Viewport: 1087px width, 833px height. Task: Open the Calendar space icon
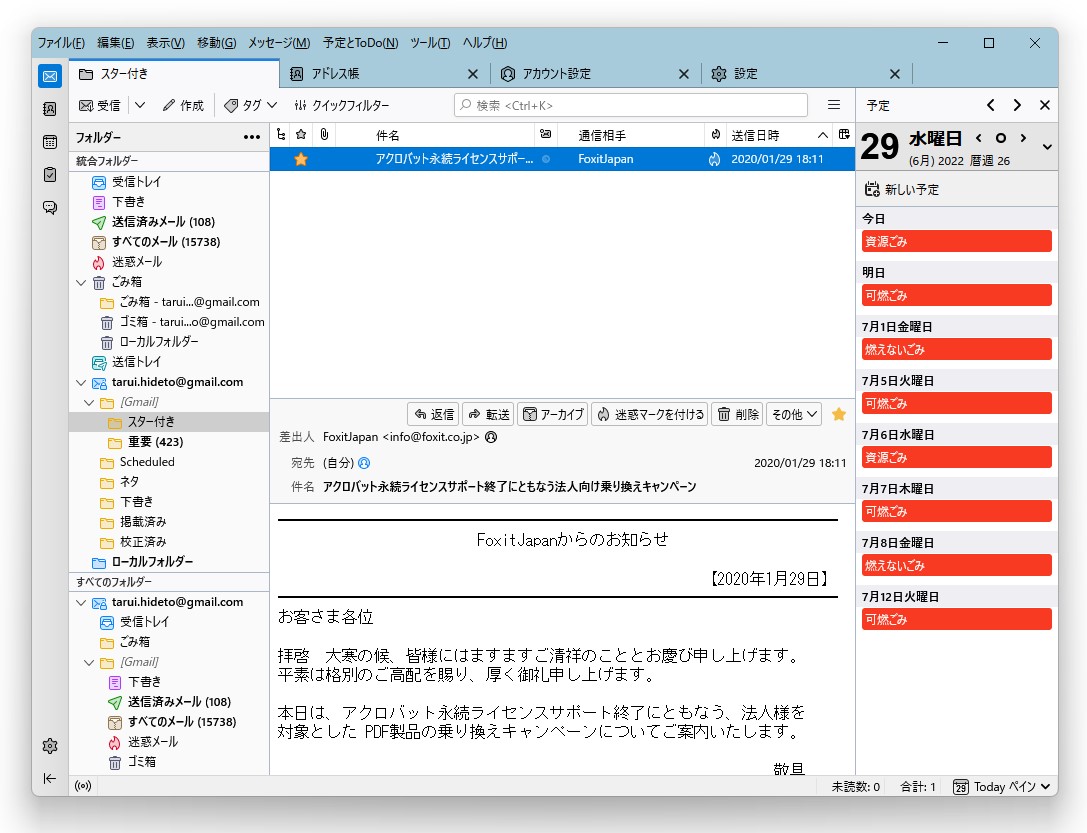coord(50,142)
